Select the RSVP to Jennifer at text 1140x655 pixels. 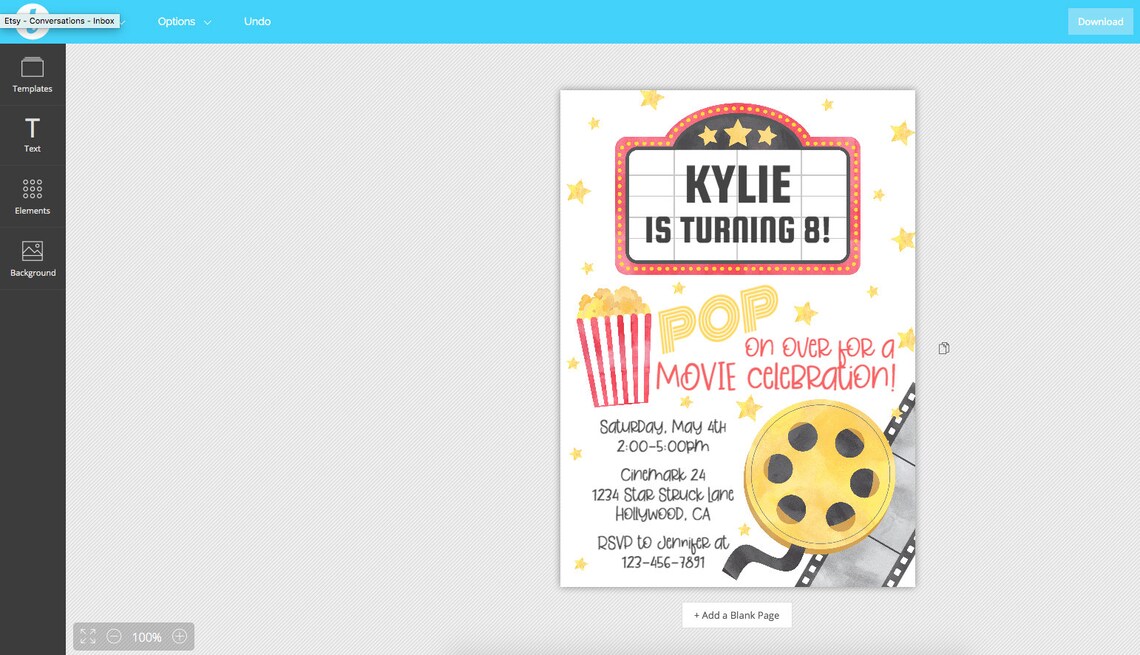click(x=662, y=543)
